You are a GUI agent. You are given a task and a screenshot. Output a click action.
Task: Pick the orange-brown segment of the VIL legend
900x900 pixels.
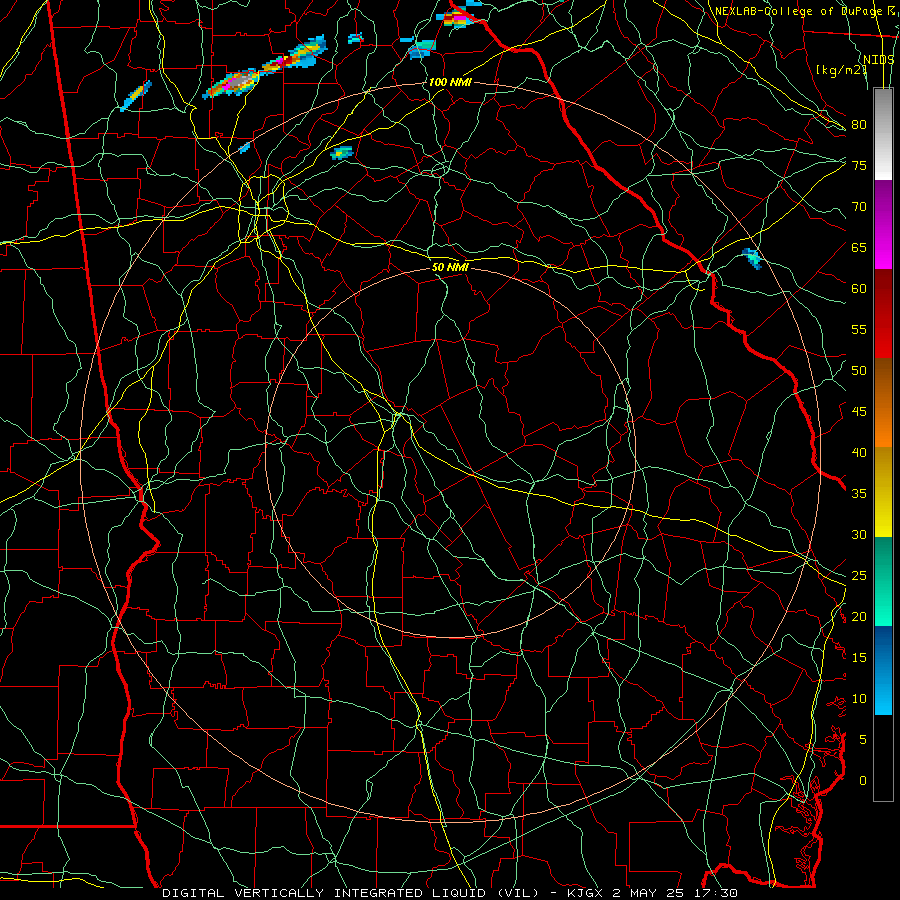point(883,402)
